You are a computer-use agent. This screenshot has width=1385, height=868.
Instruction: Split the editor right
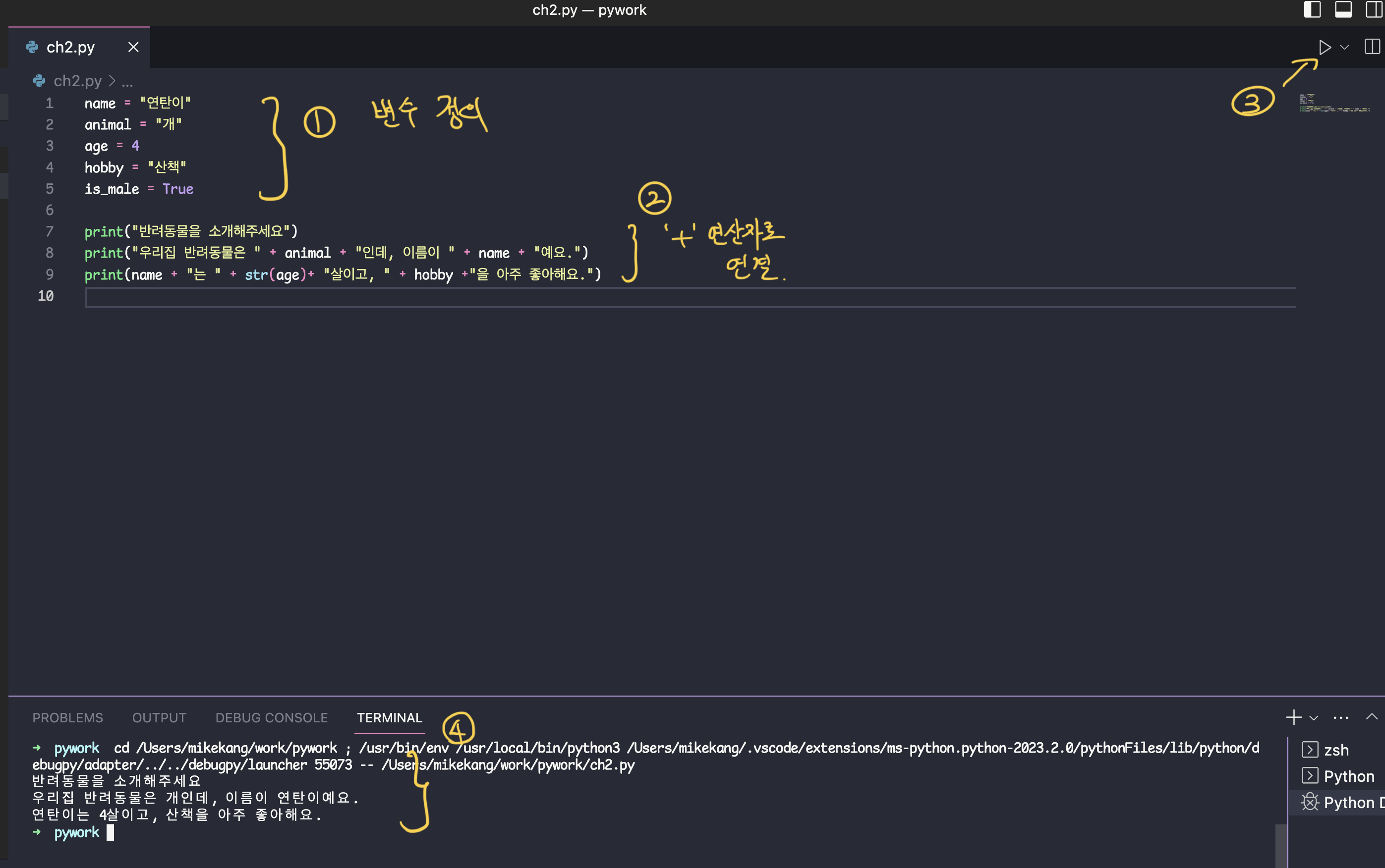coord(1372,47)
